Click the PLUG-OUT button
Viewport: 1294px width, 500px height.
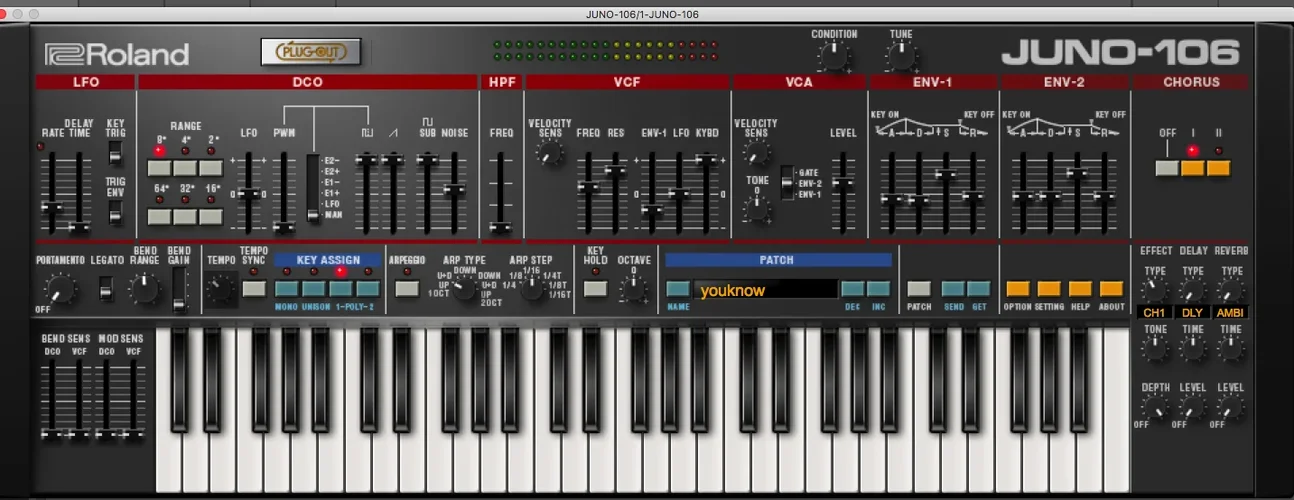click(310, 51)
